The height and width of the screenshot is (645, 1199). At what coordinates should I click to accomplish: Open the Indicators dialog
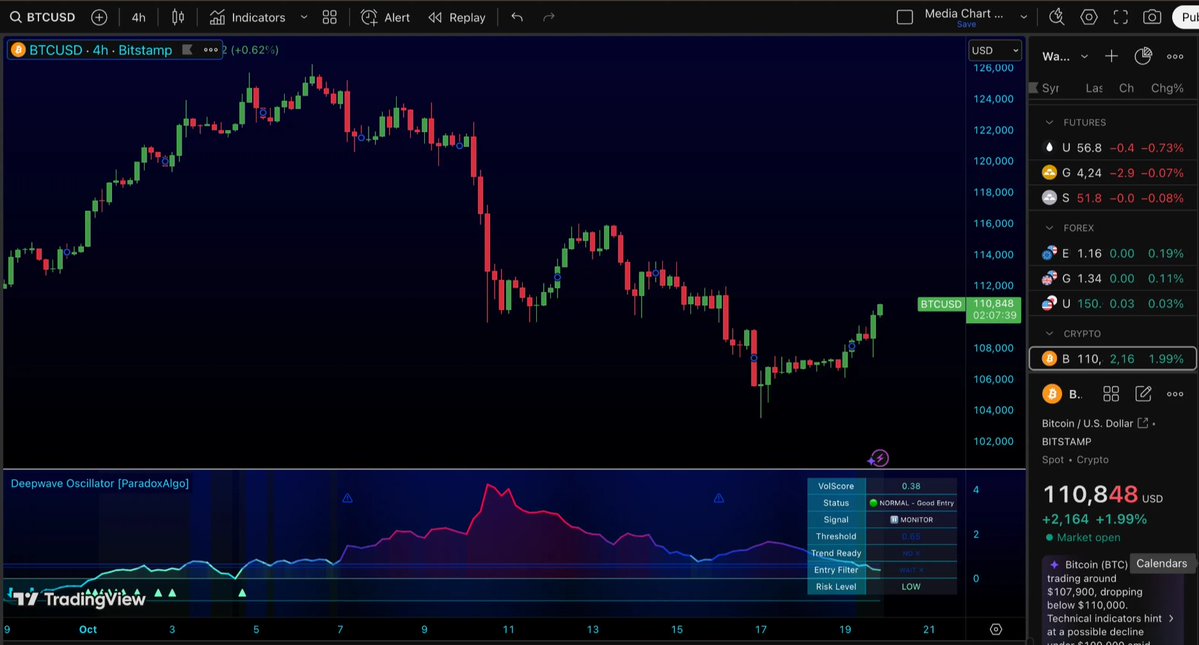point(248,17)
